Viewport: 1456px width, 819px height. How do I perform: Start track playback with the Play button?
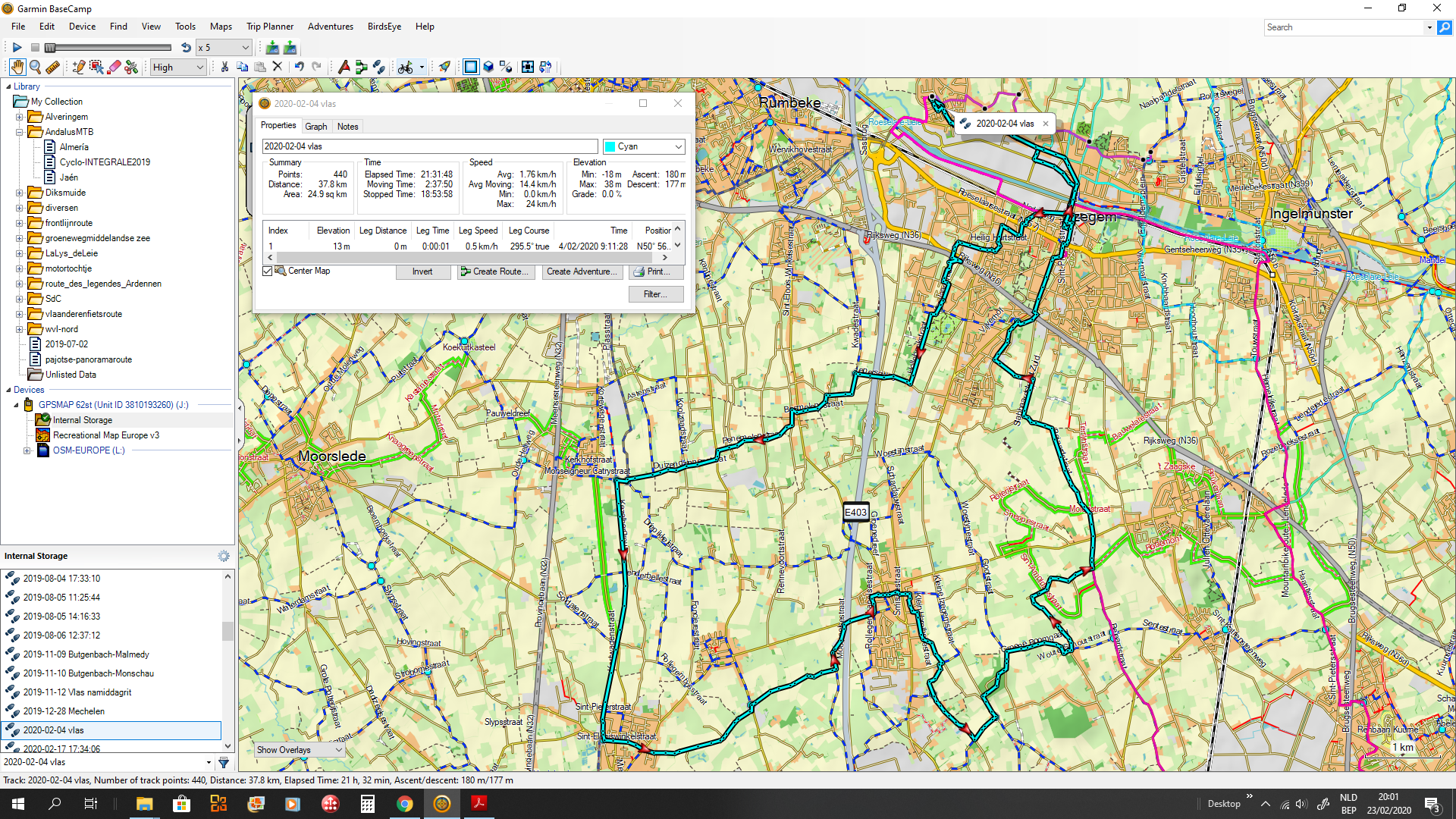coord(17,47)
